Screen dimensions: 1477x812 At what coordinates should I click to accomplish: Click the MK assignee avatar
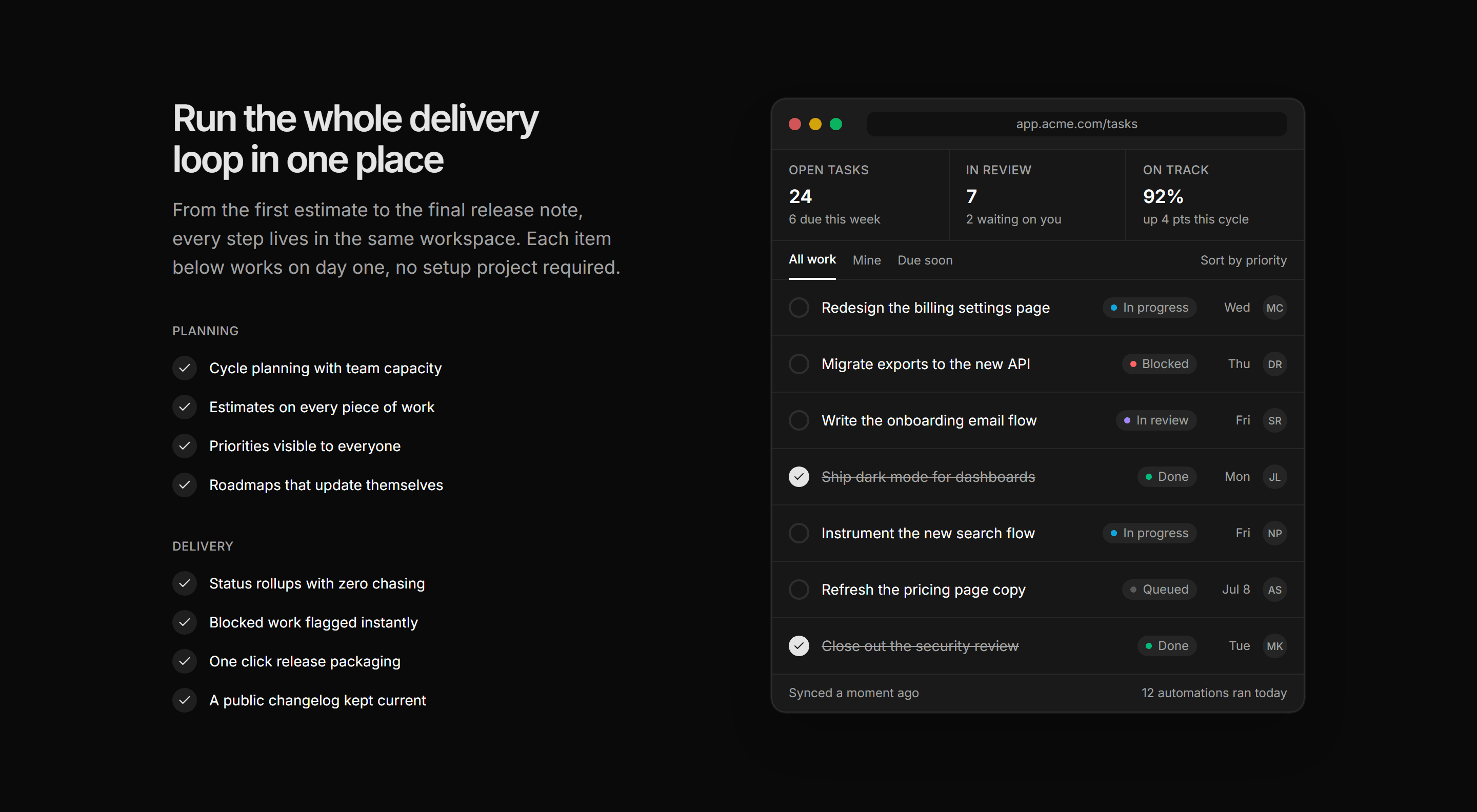tap(1274, 646)
